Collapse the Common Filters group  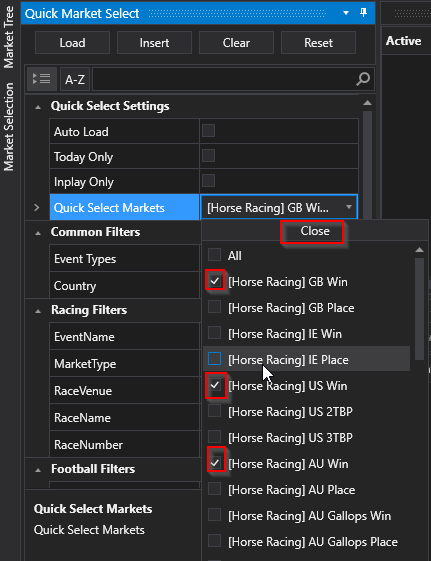pos(38,233)
